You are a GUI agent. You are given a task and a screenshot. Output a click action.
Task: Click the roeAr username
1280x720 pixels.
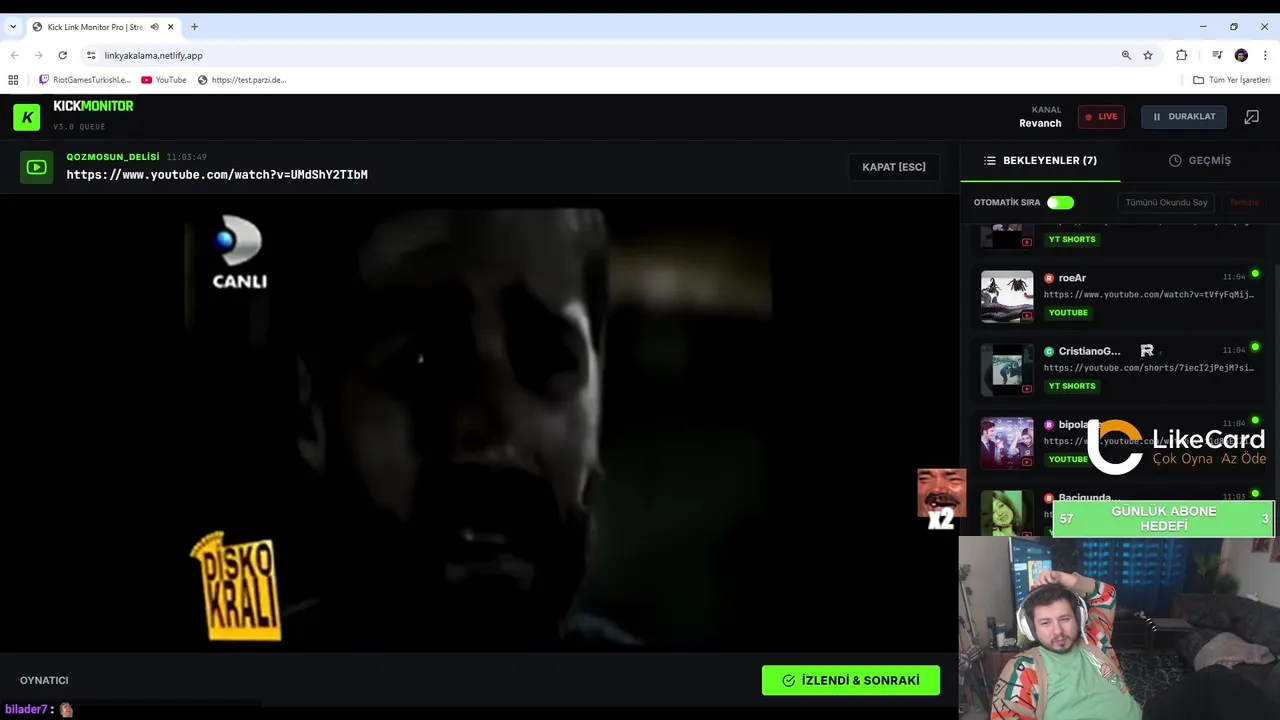(x=1072, y=278)
